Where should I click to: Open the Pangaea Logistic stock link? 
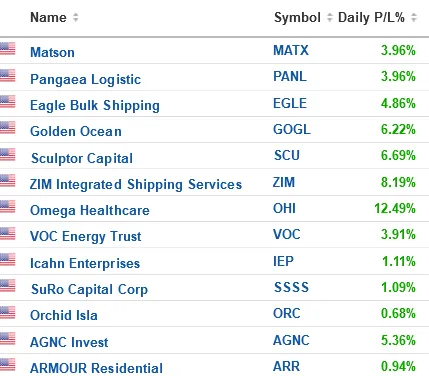[x=85, y=80]
